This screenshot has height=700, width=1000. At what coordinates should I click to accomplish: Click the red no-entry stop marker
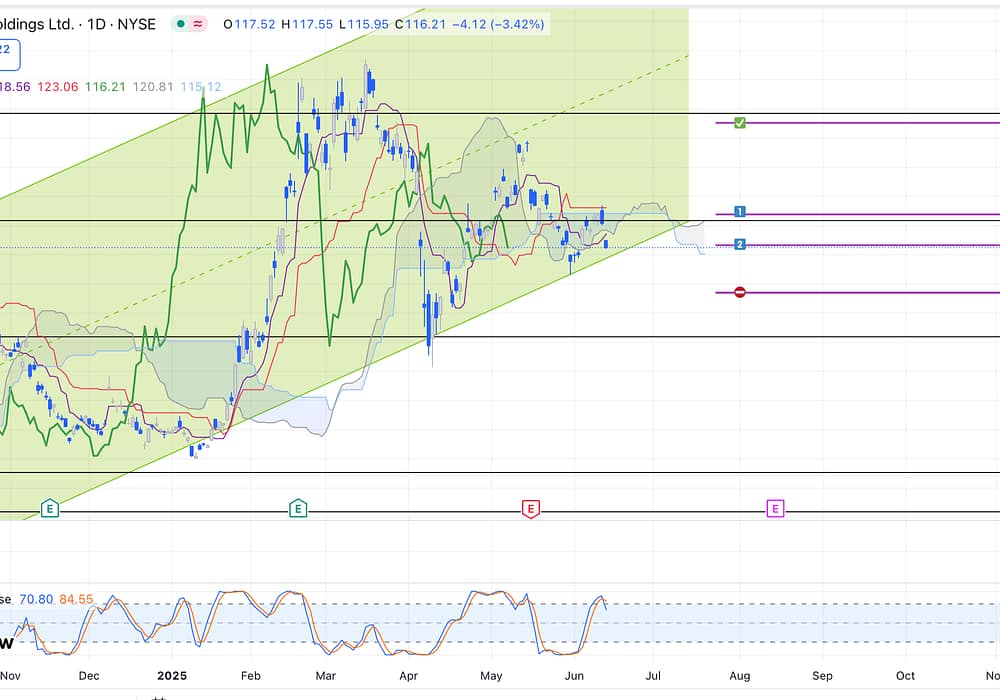point(740,292)
